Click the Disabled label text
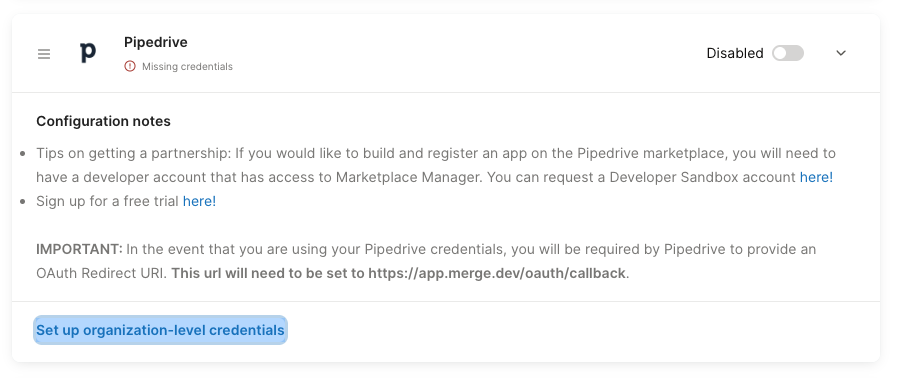This screenshot has height=378, width=902. coord(735,54)
